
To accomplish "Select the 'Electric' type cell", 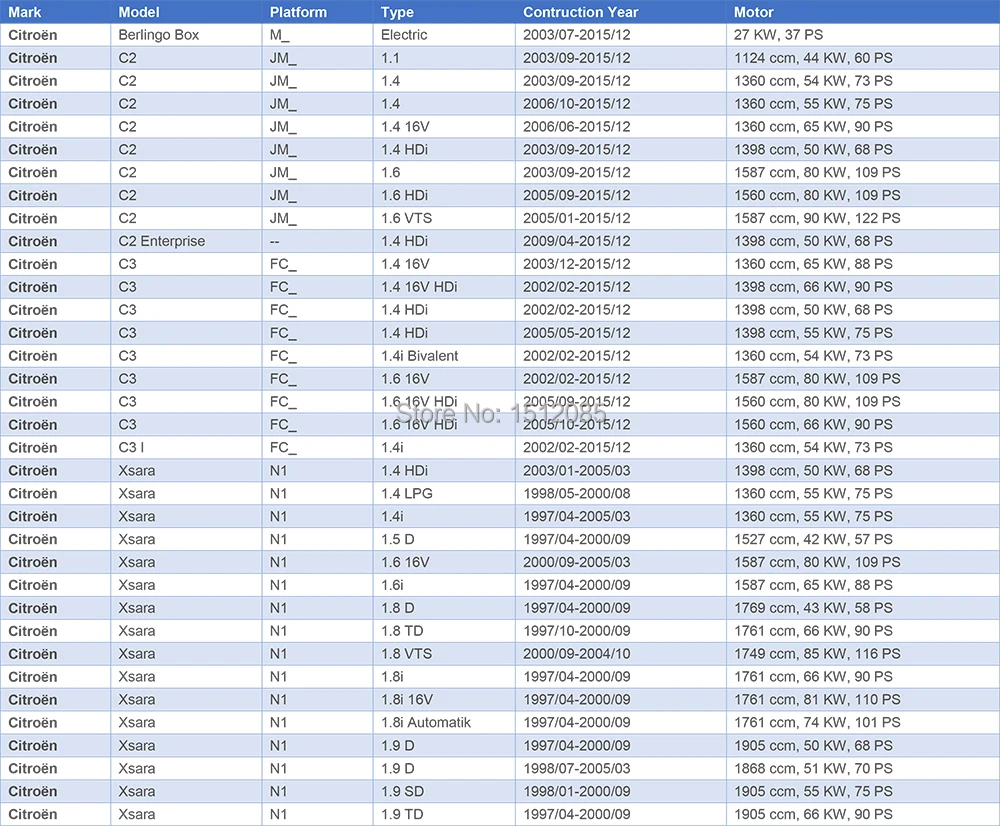I will (444, 35).
